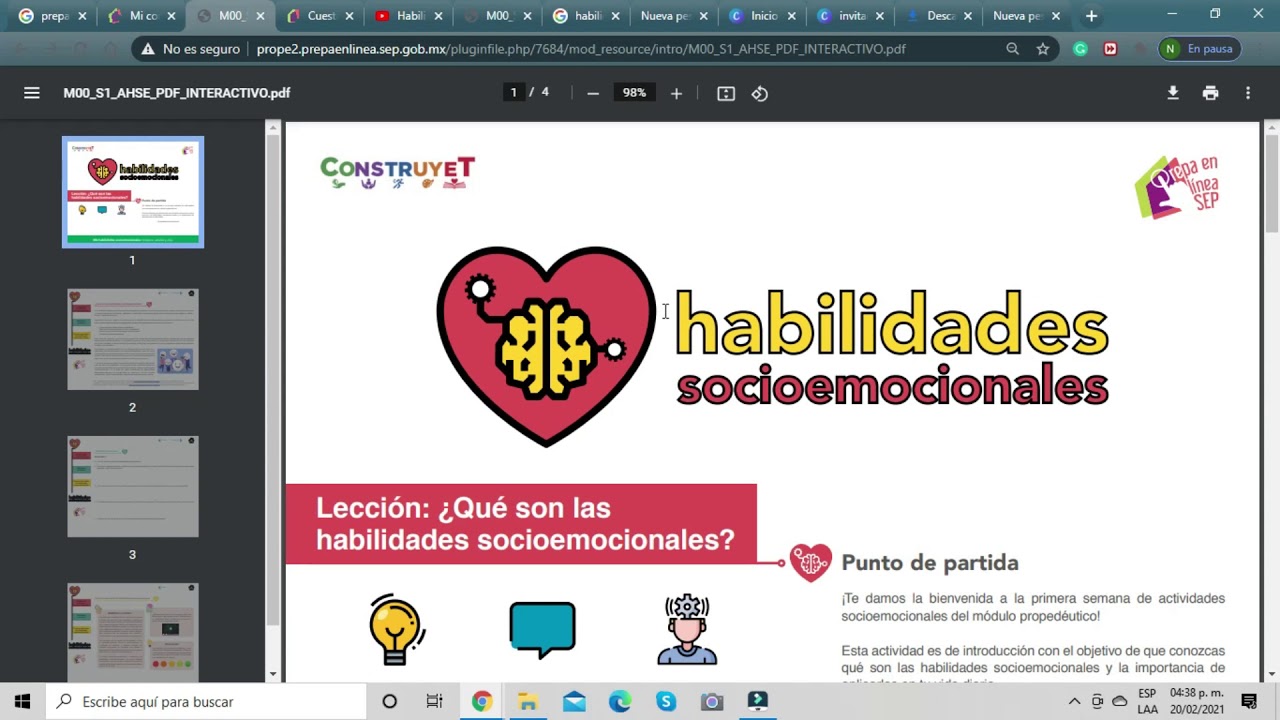Click the 'Punto de partida' heading
Image resolution: width=1280 pixels, height=720 pixels.
tap(930, 563)
